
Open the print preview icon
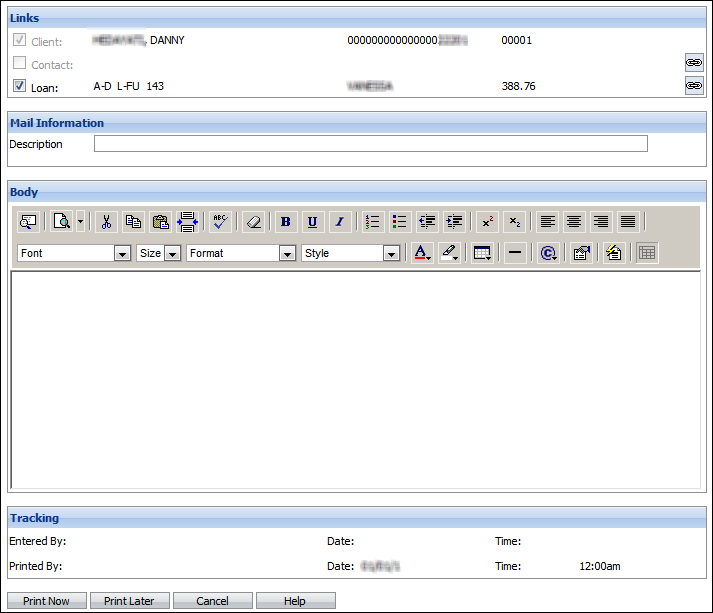point(62,222)
